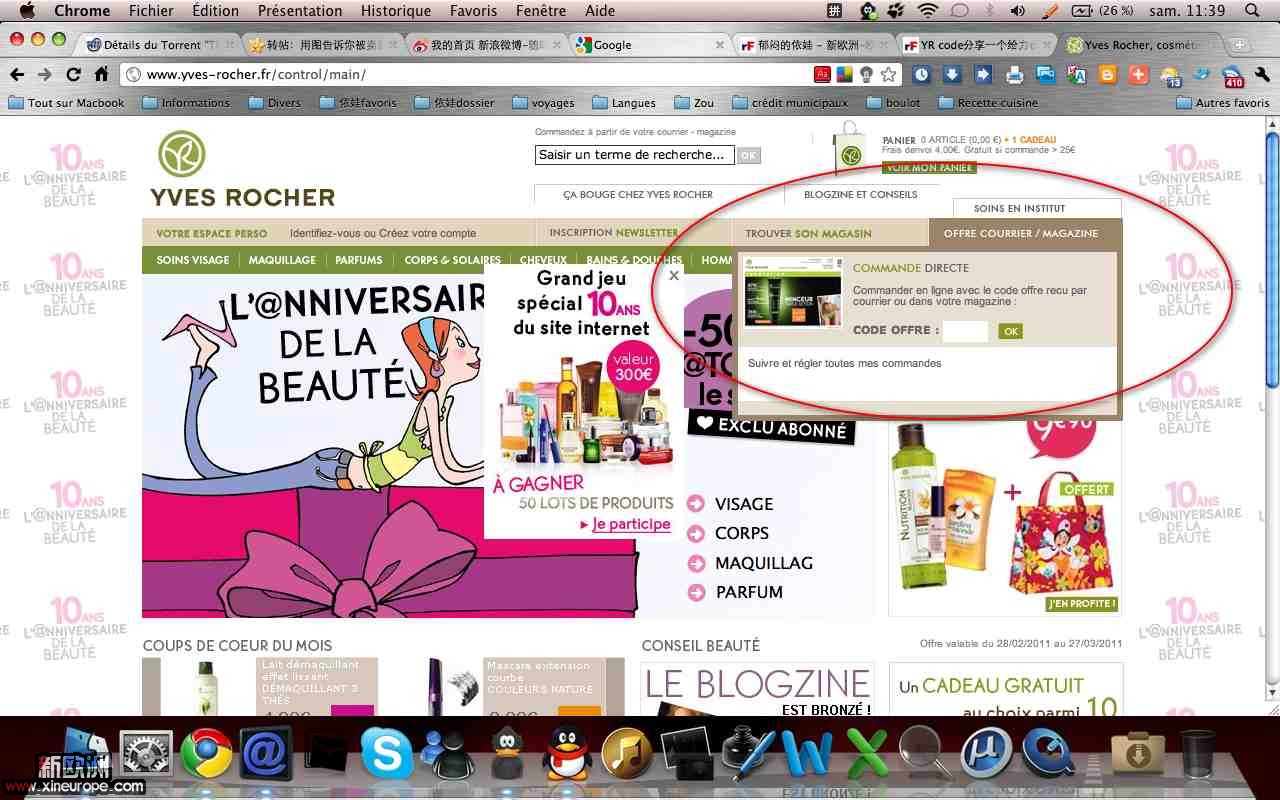Go back using Chrome's back arrow

point(17,75)
